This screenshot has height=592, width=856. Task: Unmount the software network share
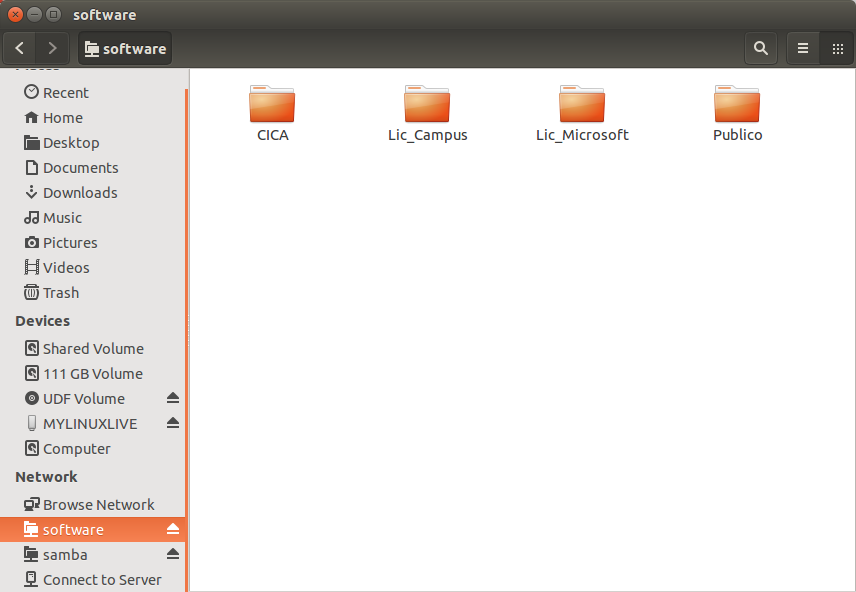coord(173,529)
